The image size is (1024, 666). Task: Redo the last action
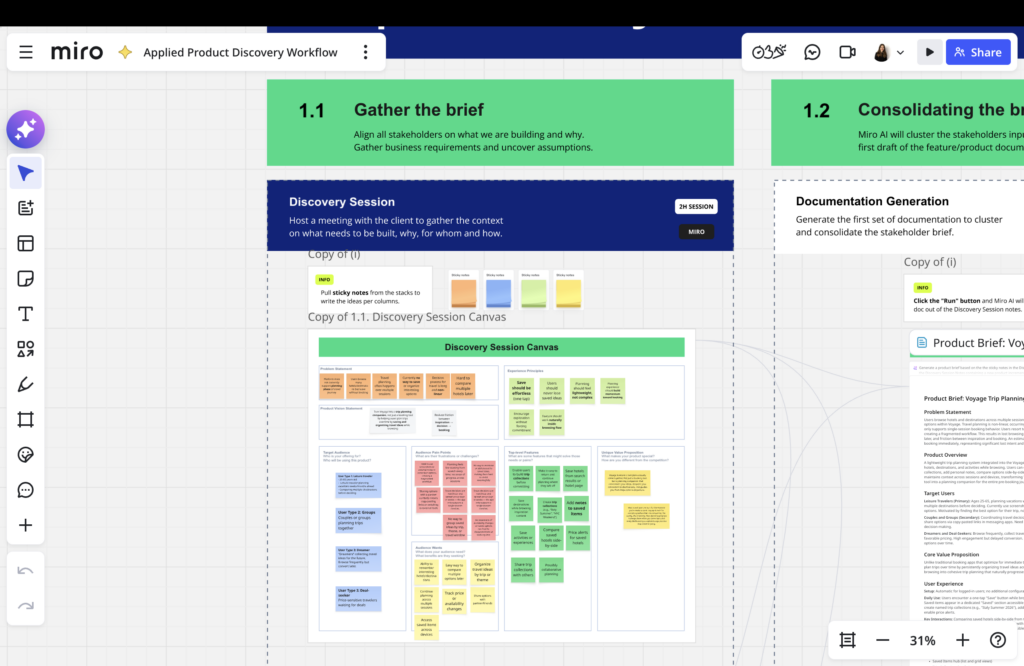click(25, 606)
